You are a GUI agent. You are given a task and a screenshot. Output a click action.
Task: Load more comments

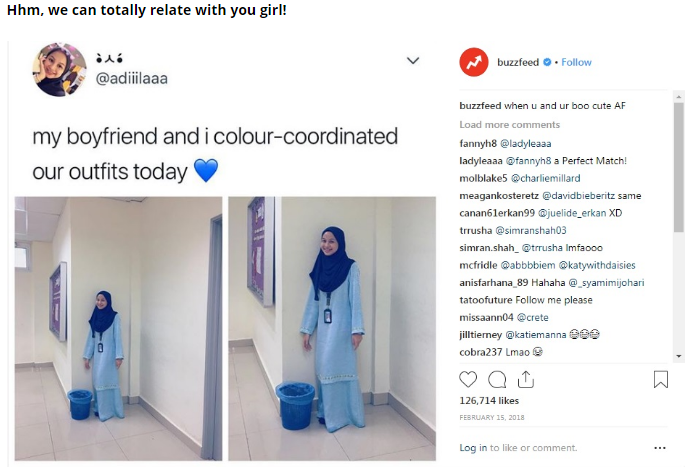coord(510,125)
